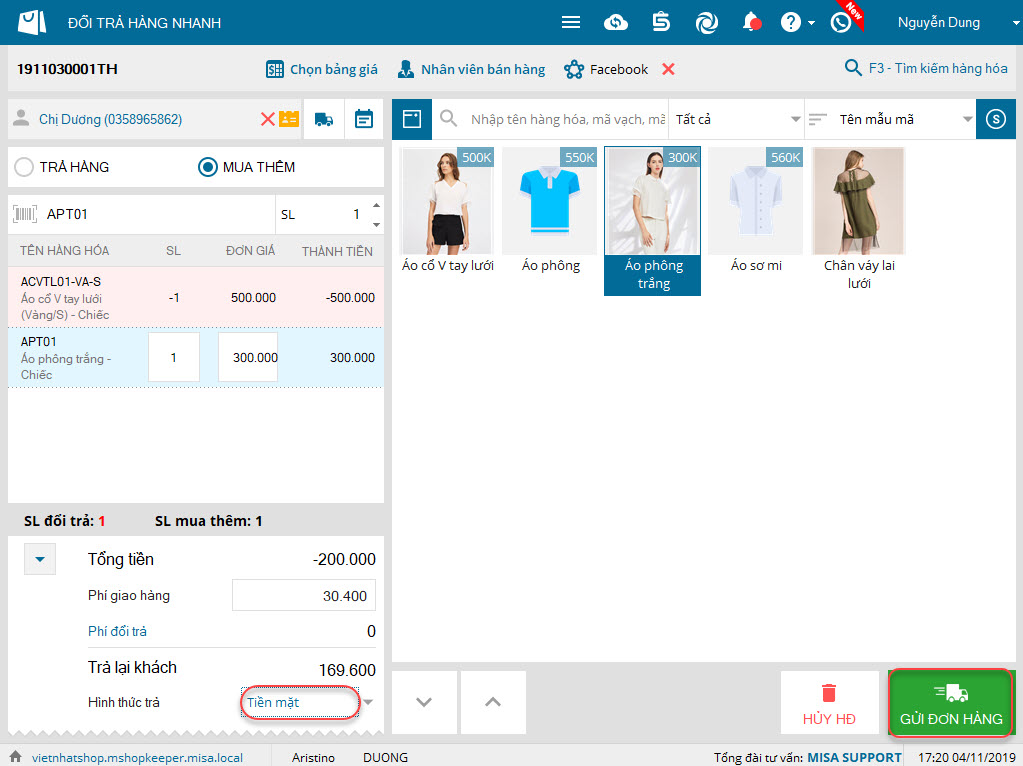Click DUONG in the status bar
Image resolution: width=1023 pixels, height=766 pixels.
click(x=386, y=758)
